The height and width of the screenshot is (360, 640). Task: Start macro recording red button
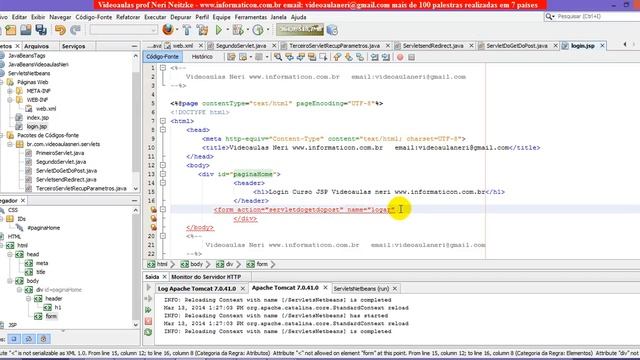click(400, 57)
